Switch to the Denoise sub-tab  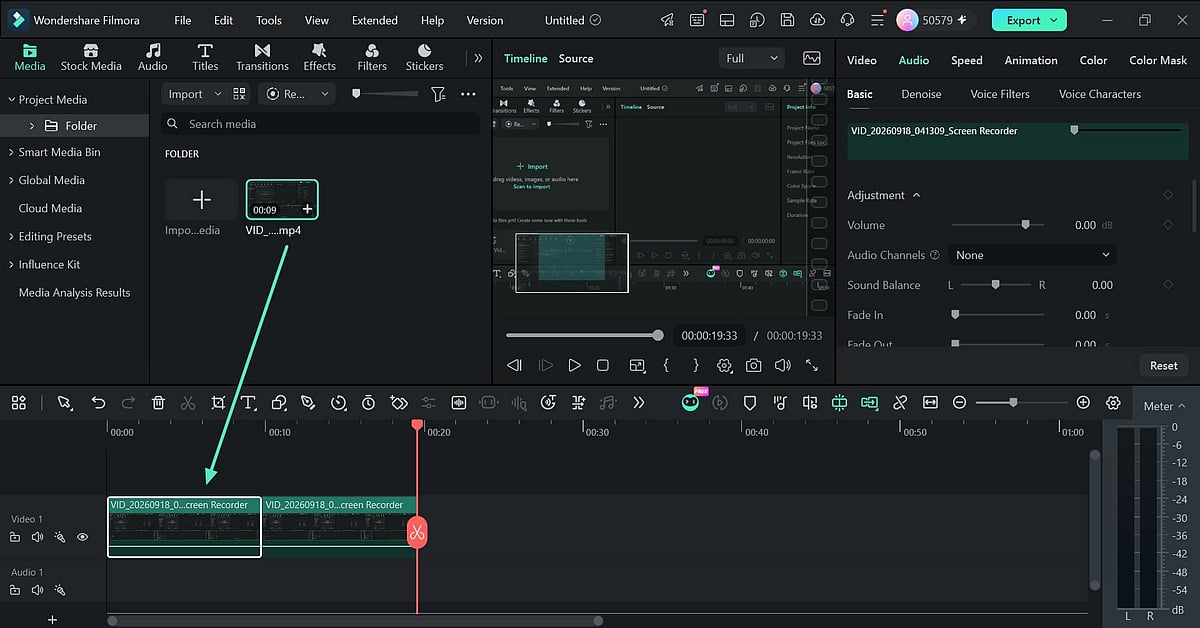pyautogui.click(x=921, y=94)
